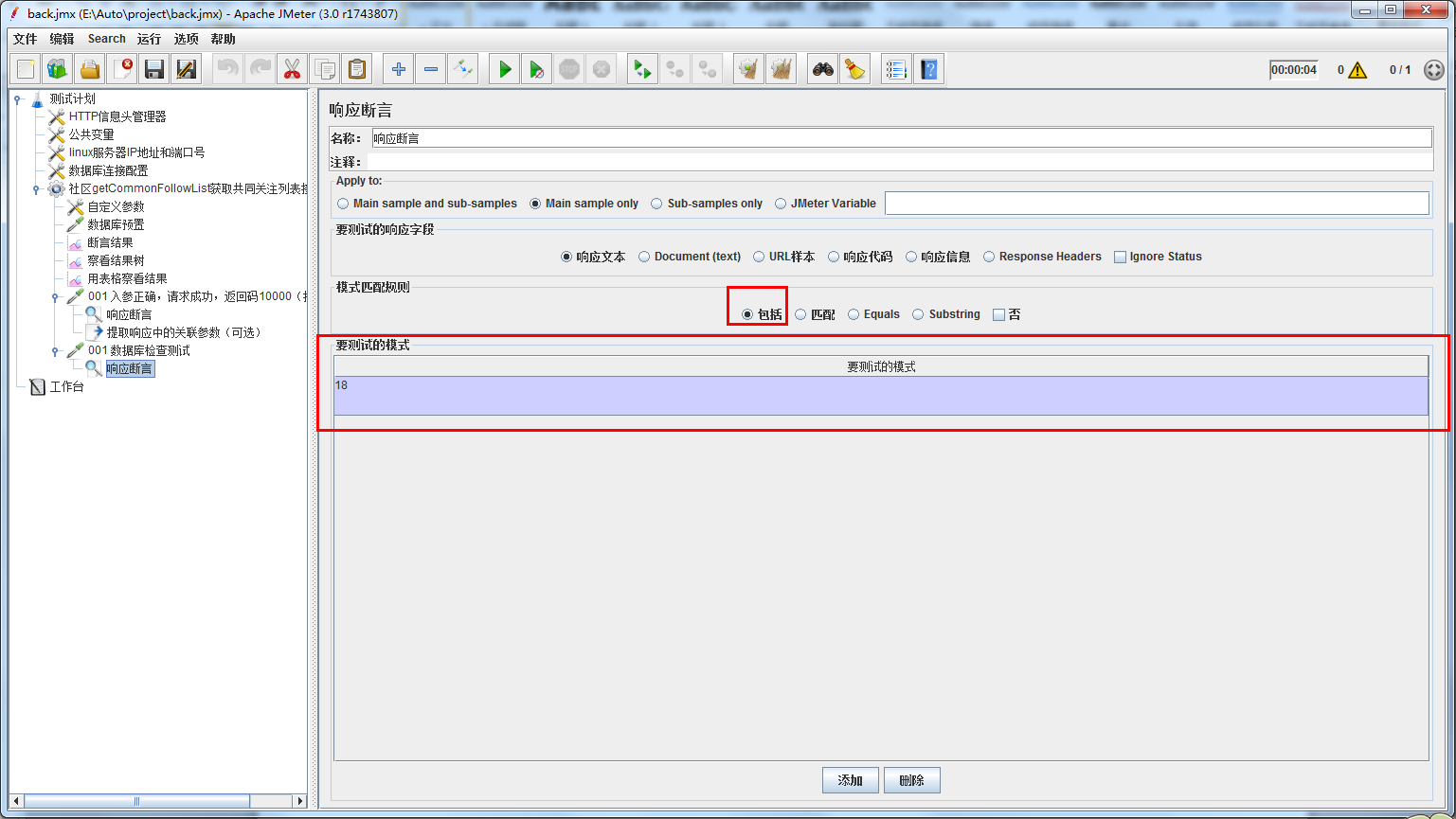Click Start no pauses icon
The height and width of the screenshot is (819, 1456).
pos(537,69)
